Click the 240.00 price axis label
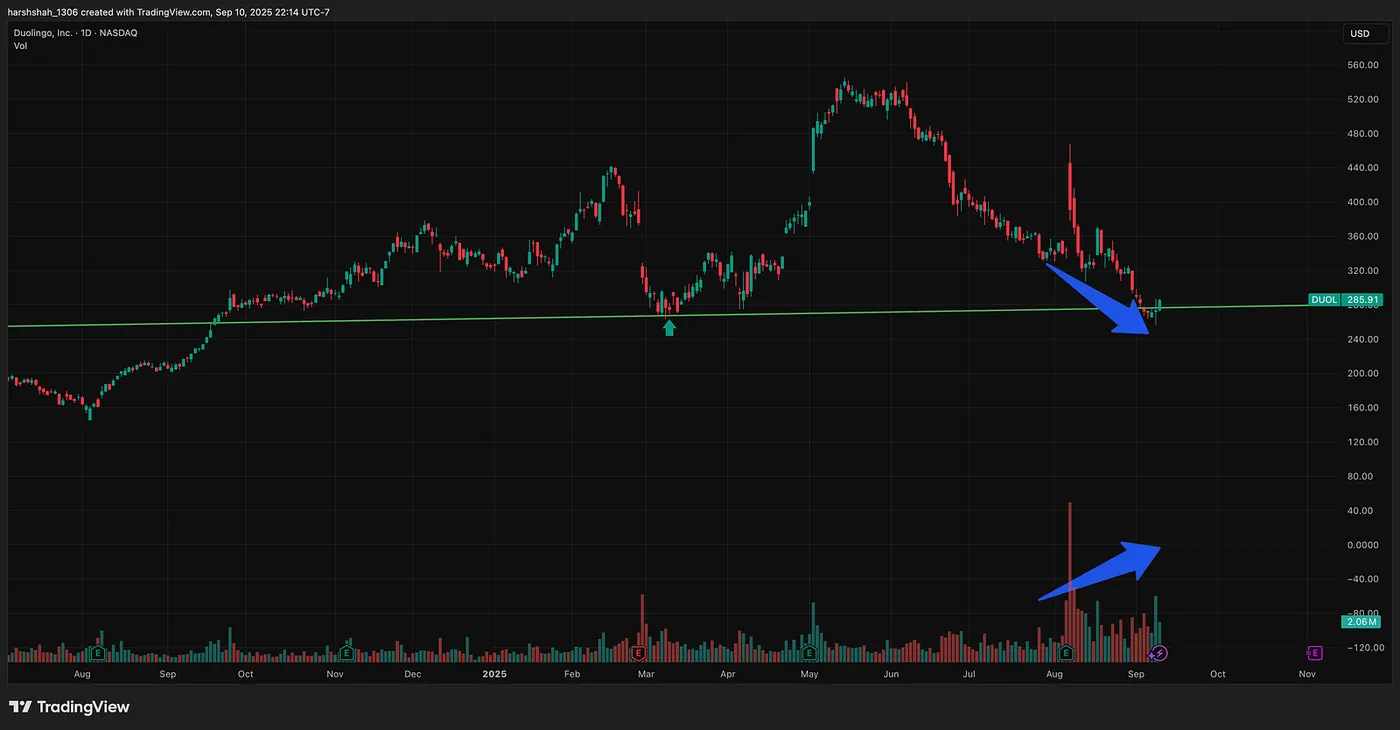Image resolution: width=1400 pixels, height=730 pixels. click(x=1363, y=340)
